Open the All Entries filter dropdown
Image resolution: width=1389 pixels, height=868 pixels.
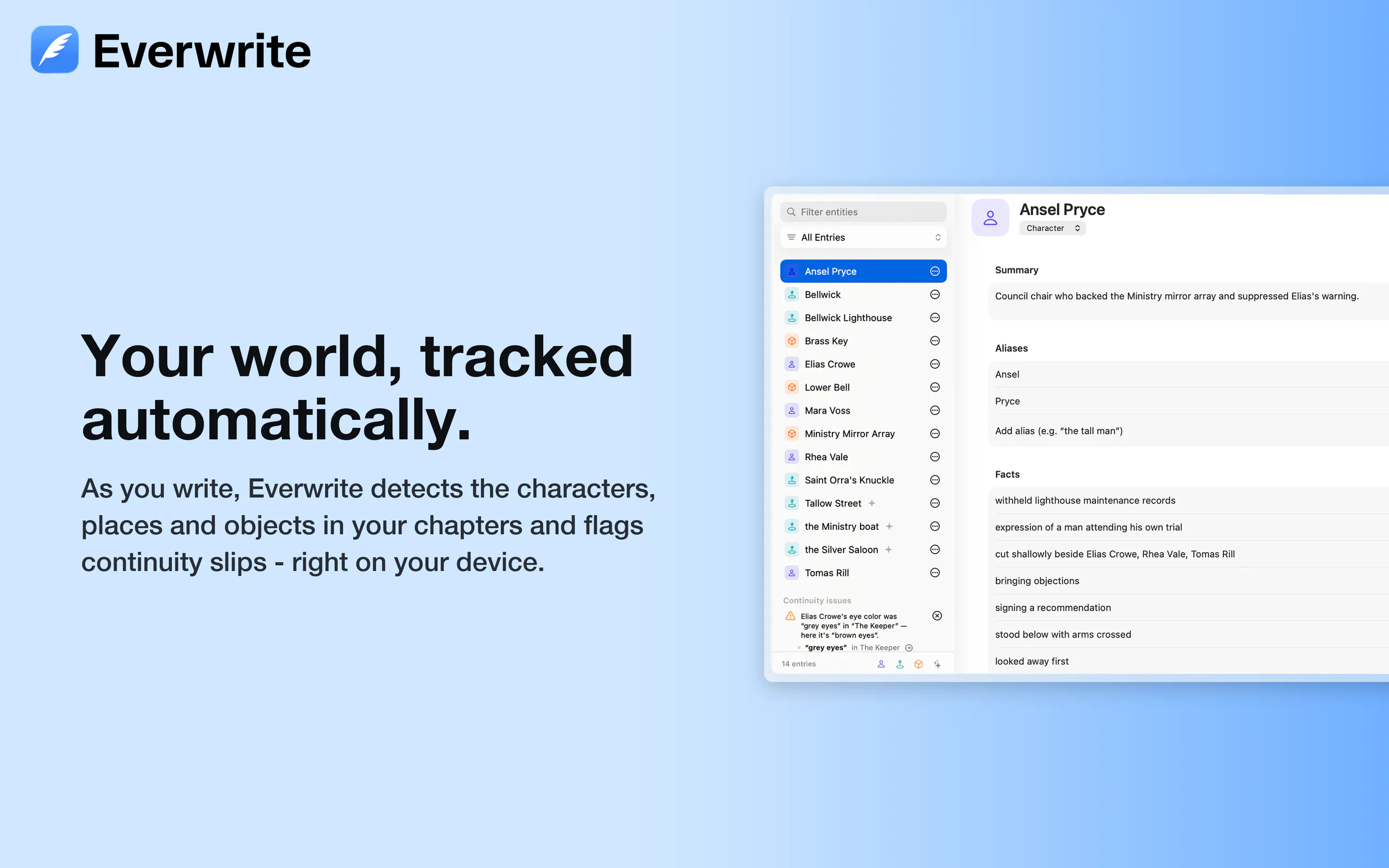coord(863,237)
